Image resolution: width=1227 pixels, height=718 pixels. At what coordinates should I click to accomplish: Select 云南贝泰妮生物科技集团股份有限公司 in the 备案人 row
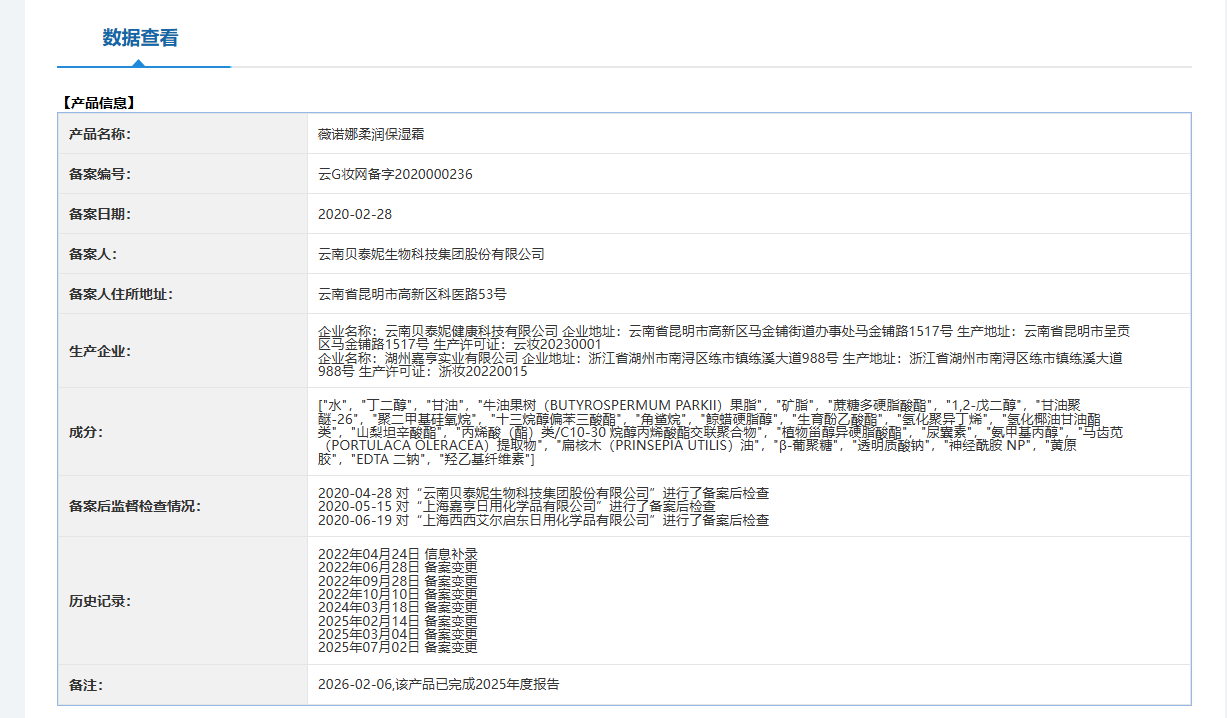coord(431,254)
